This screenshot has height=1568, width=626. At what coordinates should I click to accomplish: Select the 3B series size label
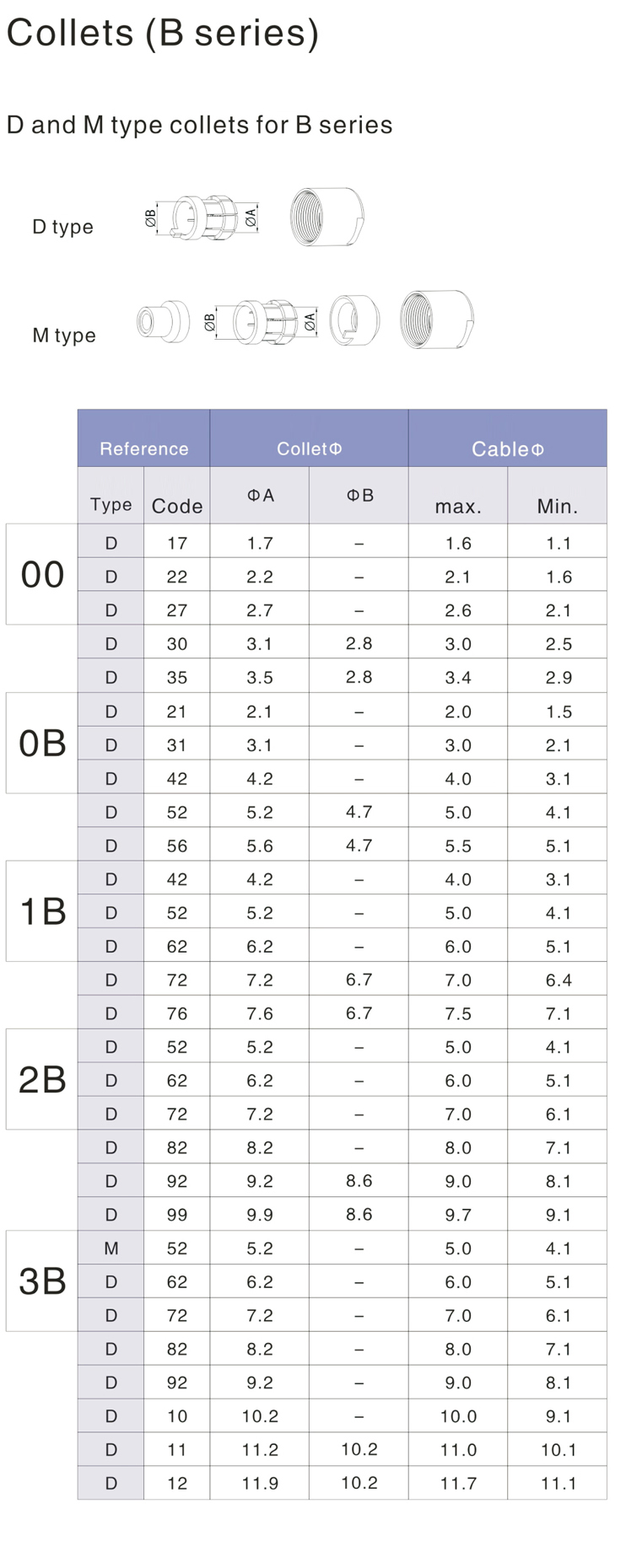42,1281
